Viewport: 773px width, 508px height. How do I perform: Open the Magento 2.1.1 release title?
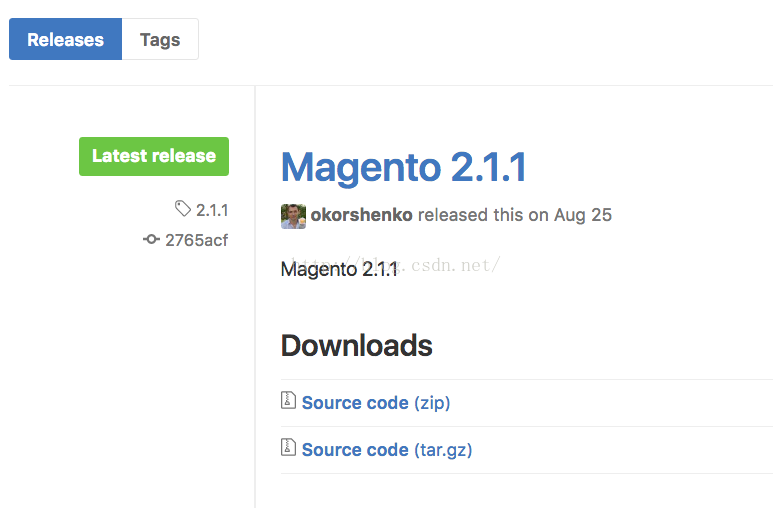pos(404,168)
